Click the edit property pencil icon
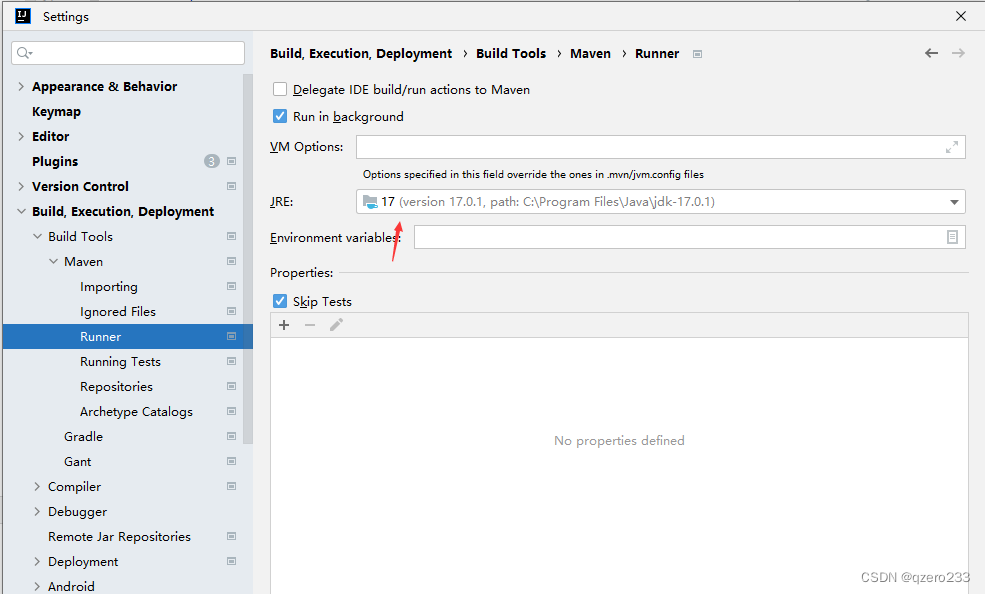Screen dimensions: 985x594 (336, 325)
